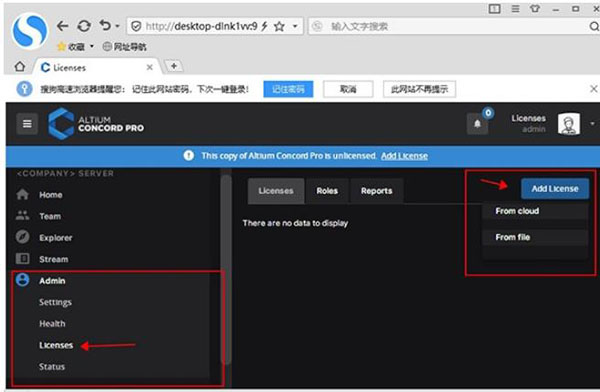
Task: Open Settings under Admin
Action: click(55, 302)
